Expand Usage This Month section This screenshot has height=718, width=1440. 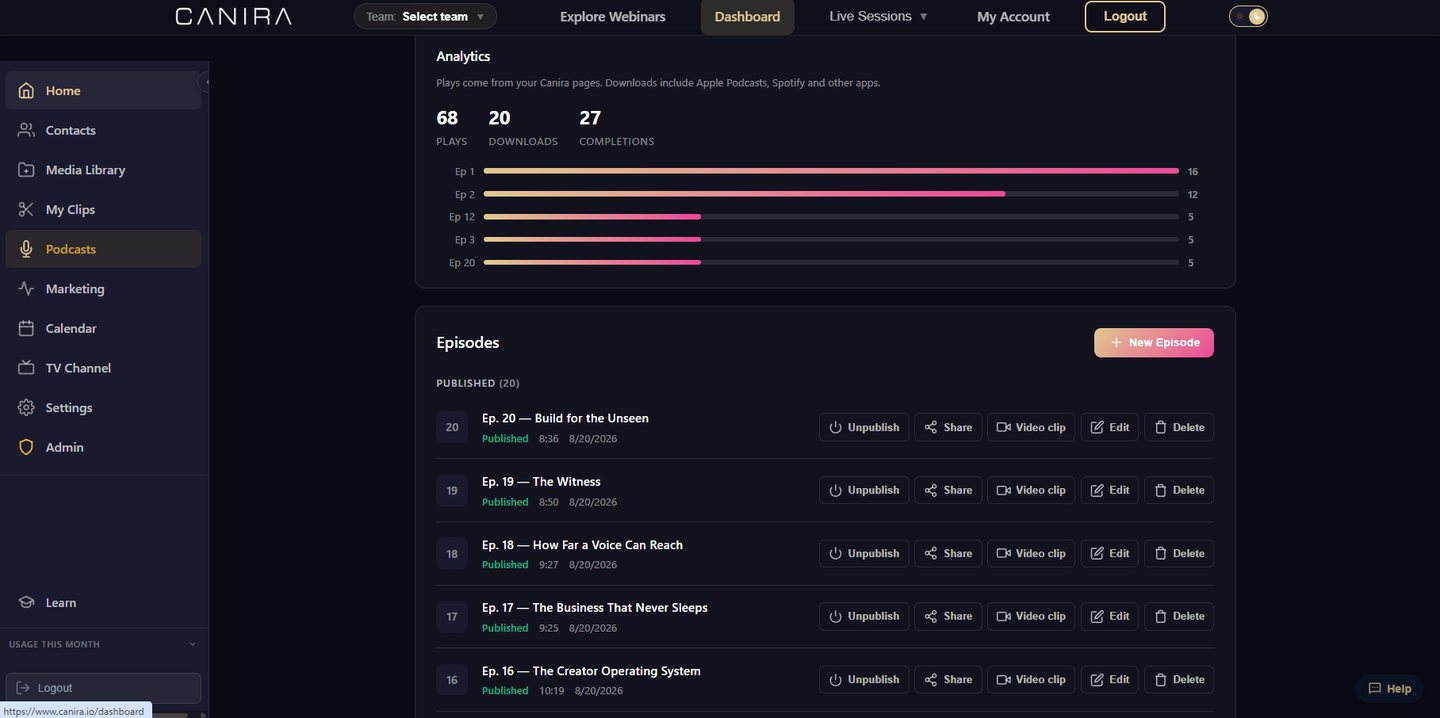103,644
